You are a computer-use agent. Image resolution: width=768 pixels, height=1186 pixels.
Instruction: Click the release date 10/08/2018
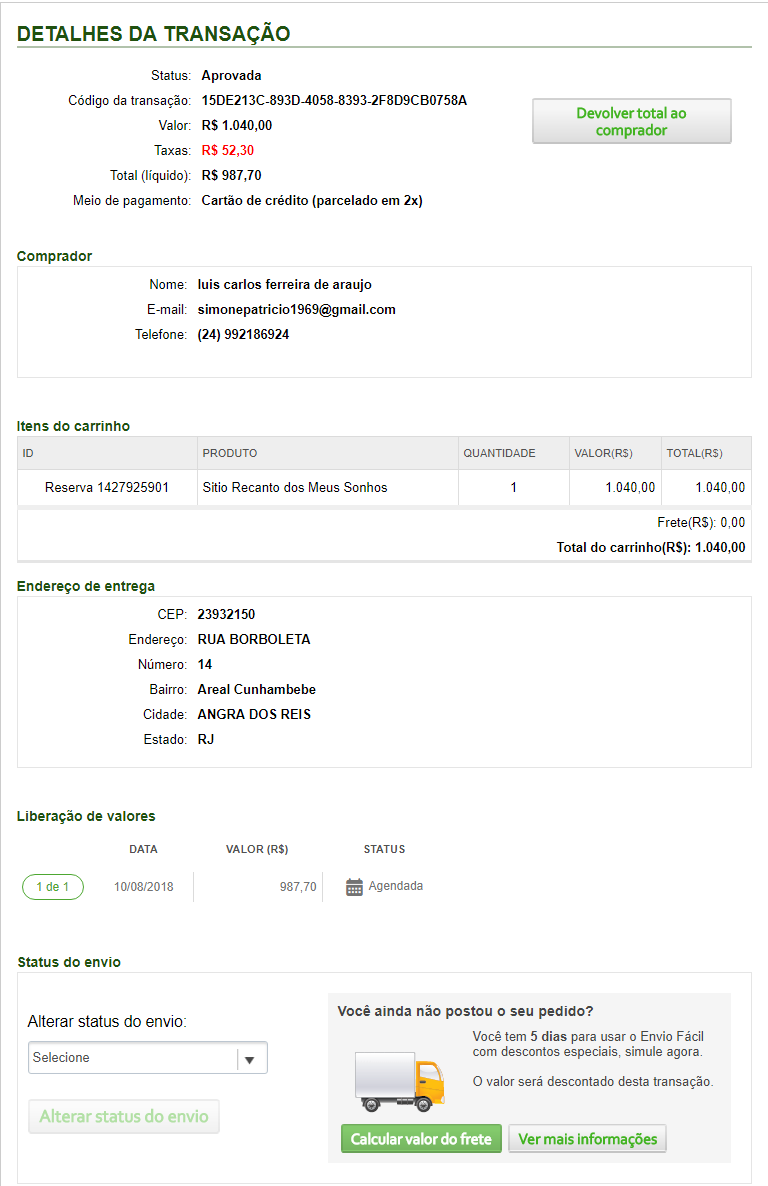point(143,887)
